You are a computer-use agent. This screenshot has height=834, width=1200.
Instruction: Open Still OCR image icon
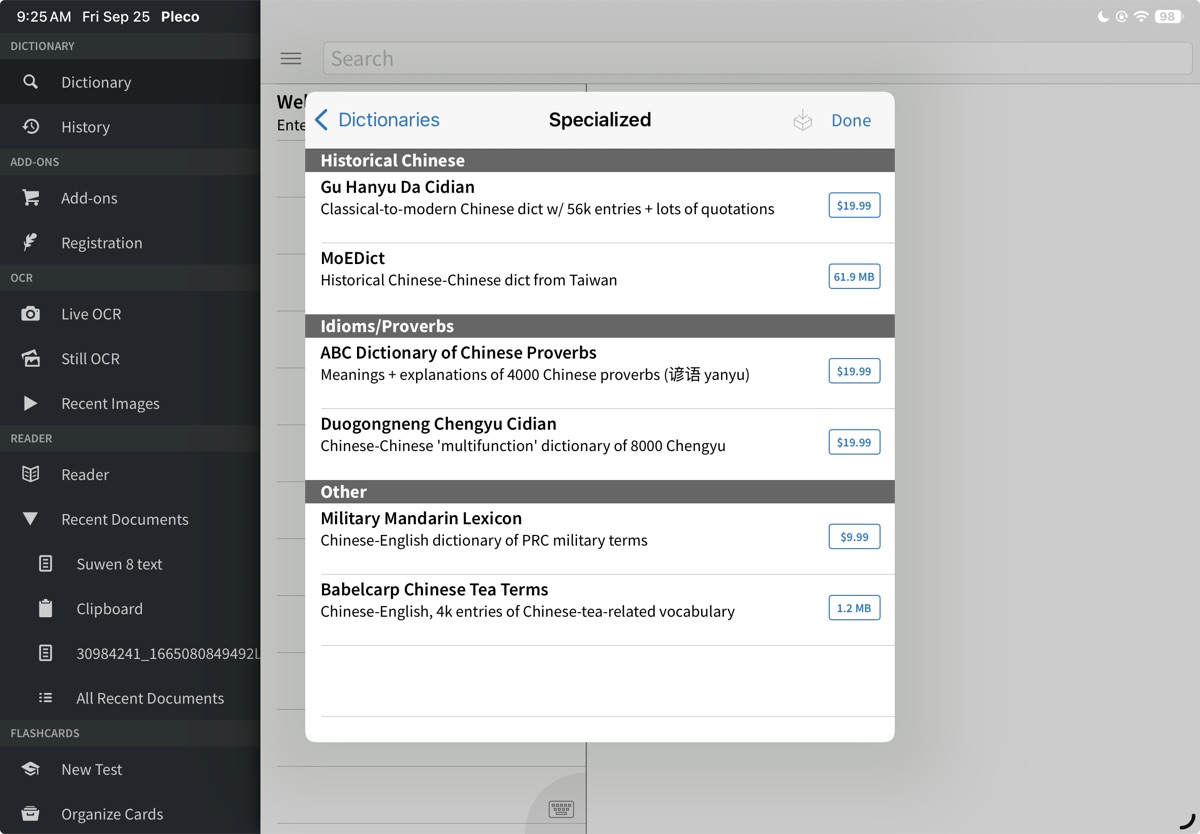31,358
